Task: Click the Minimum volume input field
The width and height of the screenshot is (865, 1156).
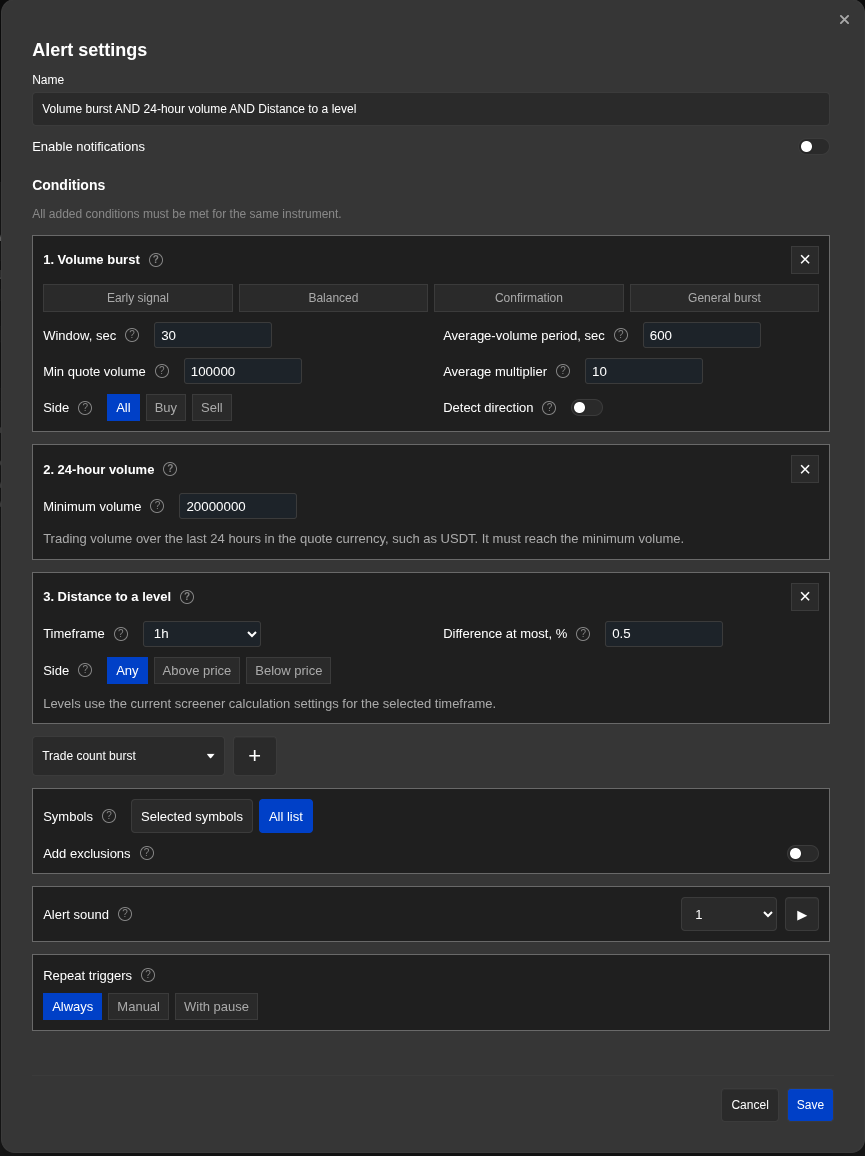Action: coord(237,506)
